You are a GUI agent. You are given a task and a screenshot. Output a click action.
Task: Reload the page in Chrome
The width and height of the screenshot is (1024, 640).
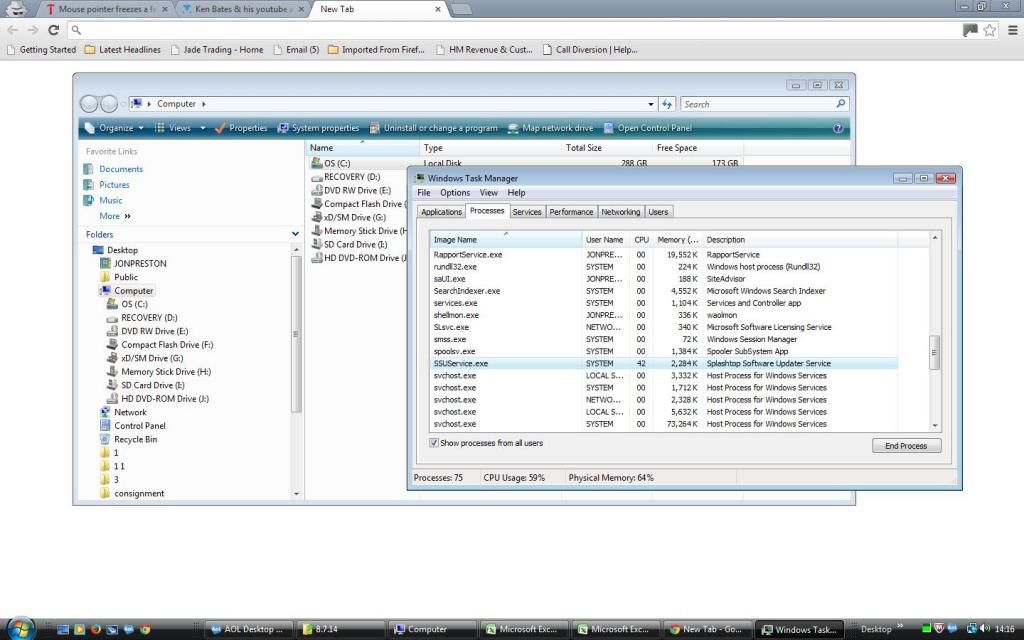point(54,30)
